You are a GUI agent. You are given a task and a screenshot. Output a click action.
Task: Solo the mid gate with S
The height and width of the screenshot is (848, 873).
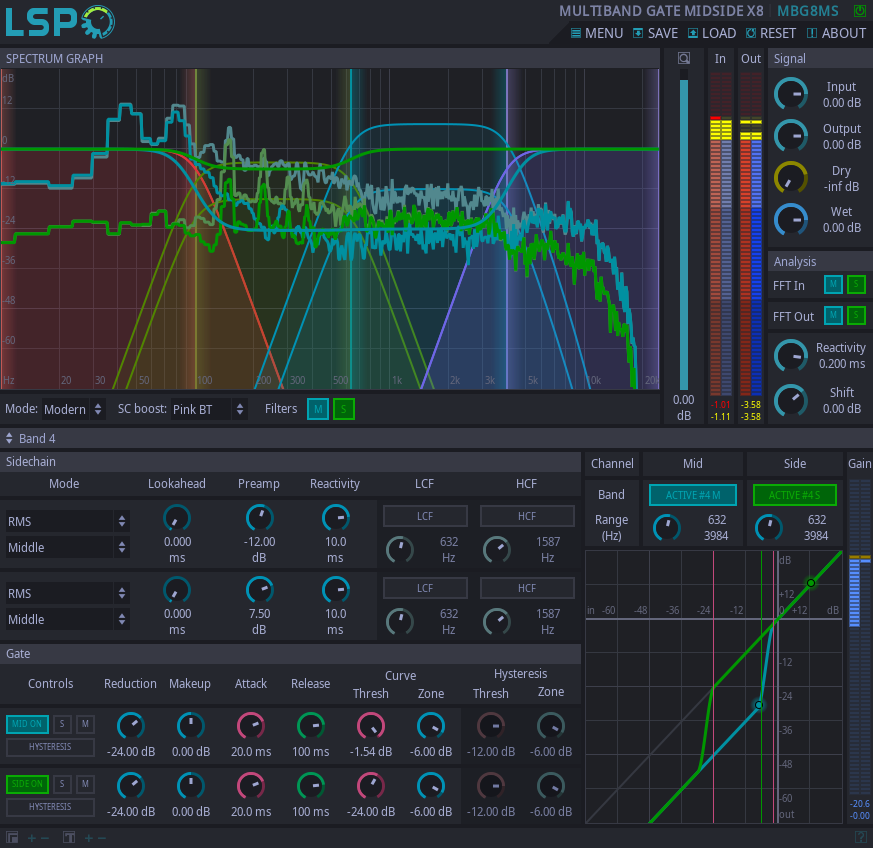(62, 724)
